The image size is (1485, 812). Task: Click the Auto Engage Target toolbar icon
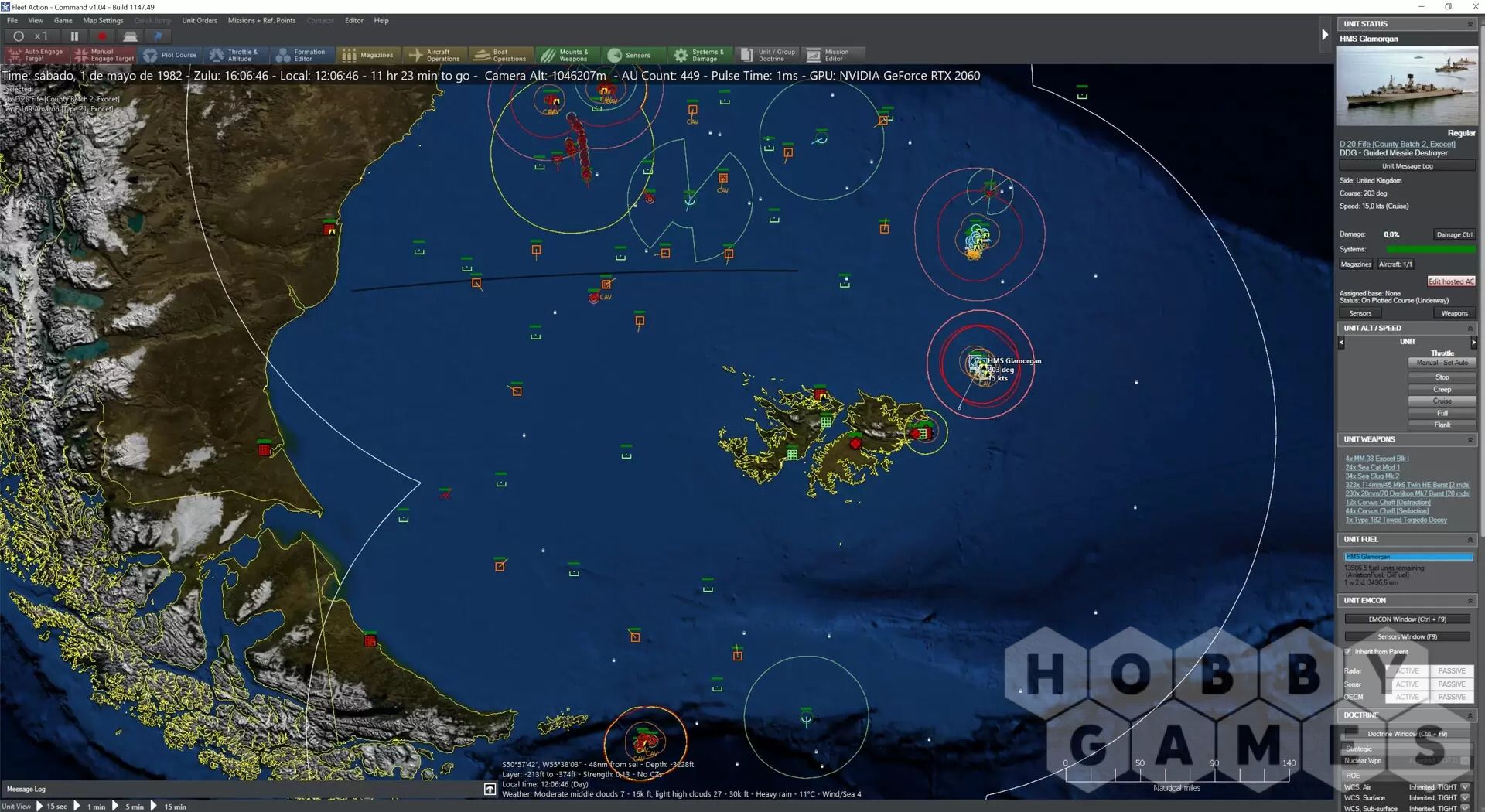[x=36, y=55]
